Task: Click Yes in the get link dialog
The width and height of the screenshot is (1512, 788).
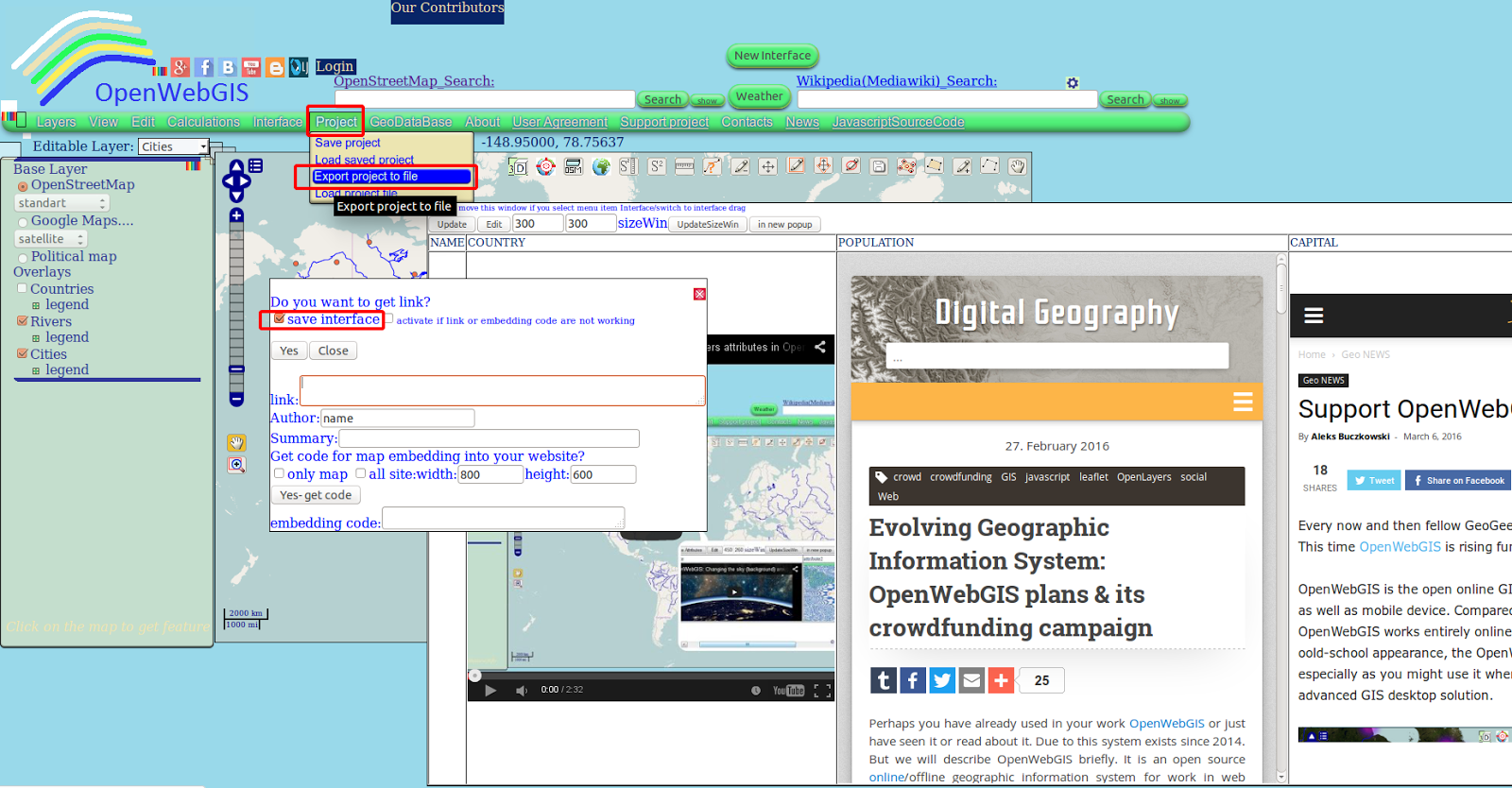Action: 289,351
